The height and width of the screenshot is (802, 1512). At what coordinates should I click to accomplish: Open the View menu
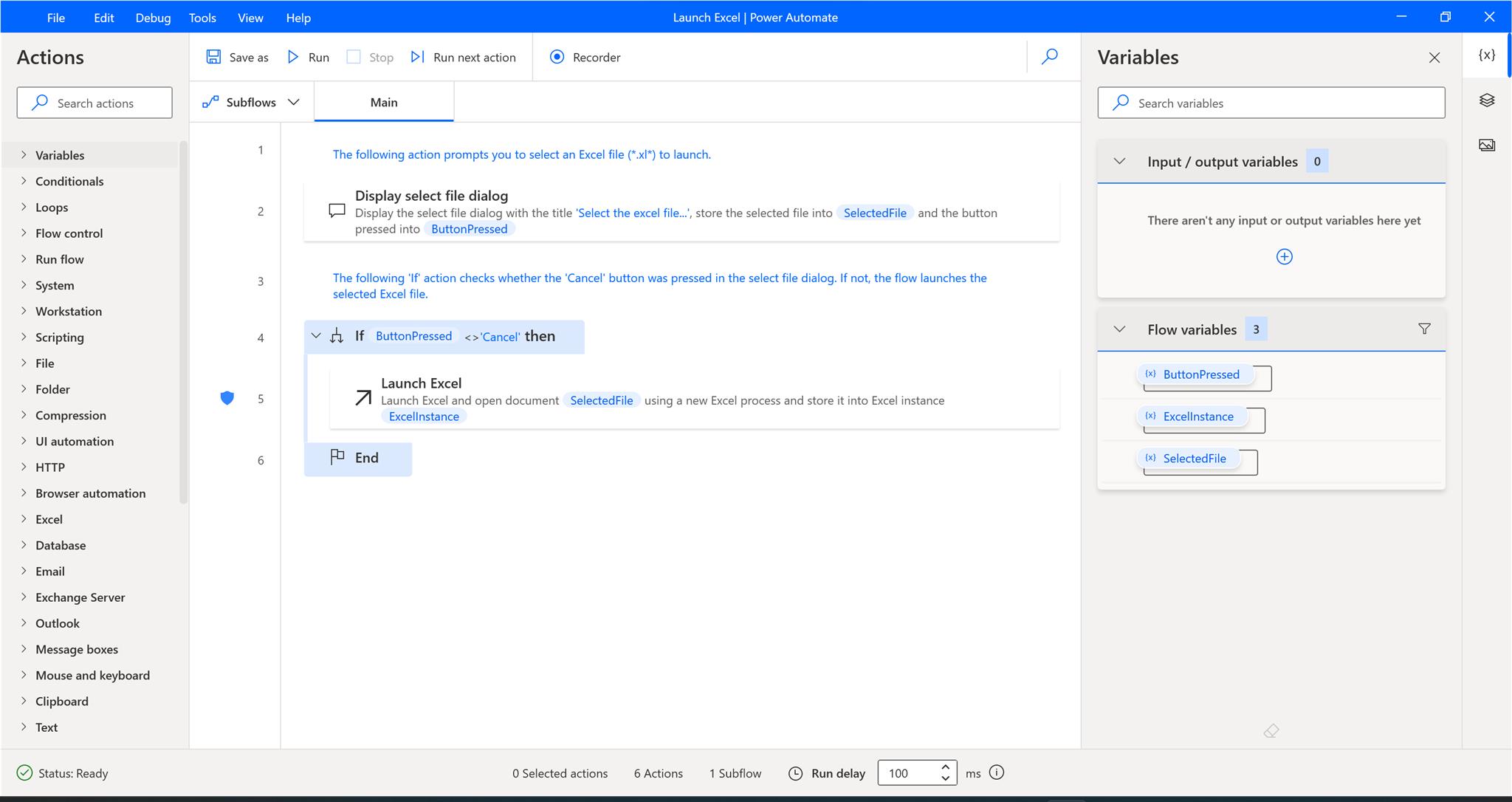(250, 18)
